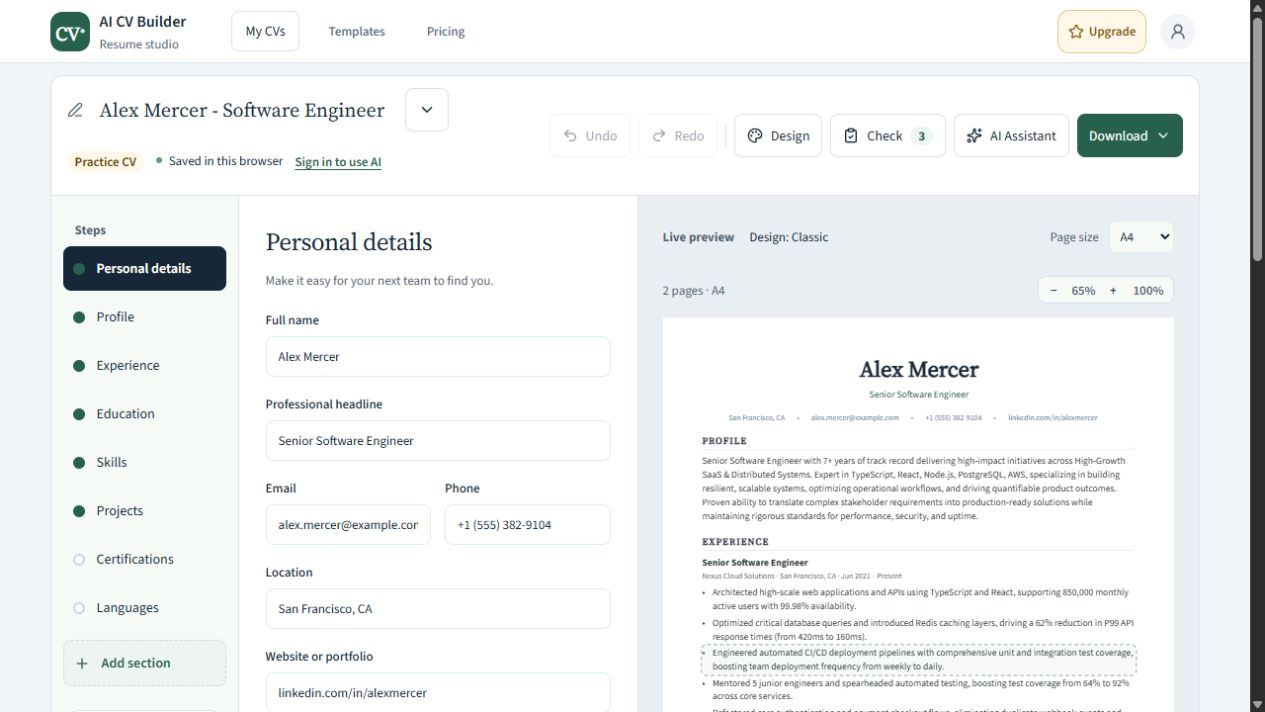This screenshot has width=1265, height=712.
Task: Go to the Education step
Action: coord(145,414)
